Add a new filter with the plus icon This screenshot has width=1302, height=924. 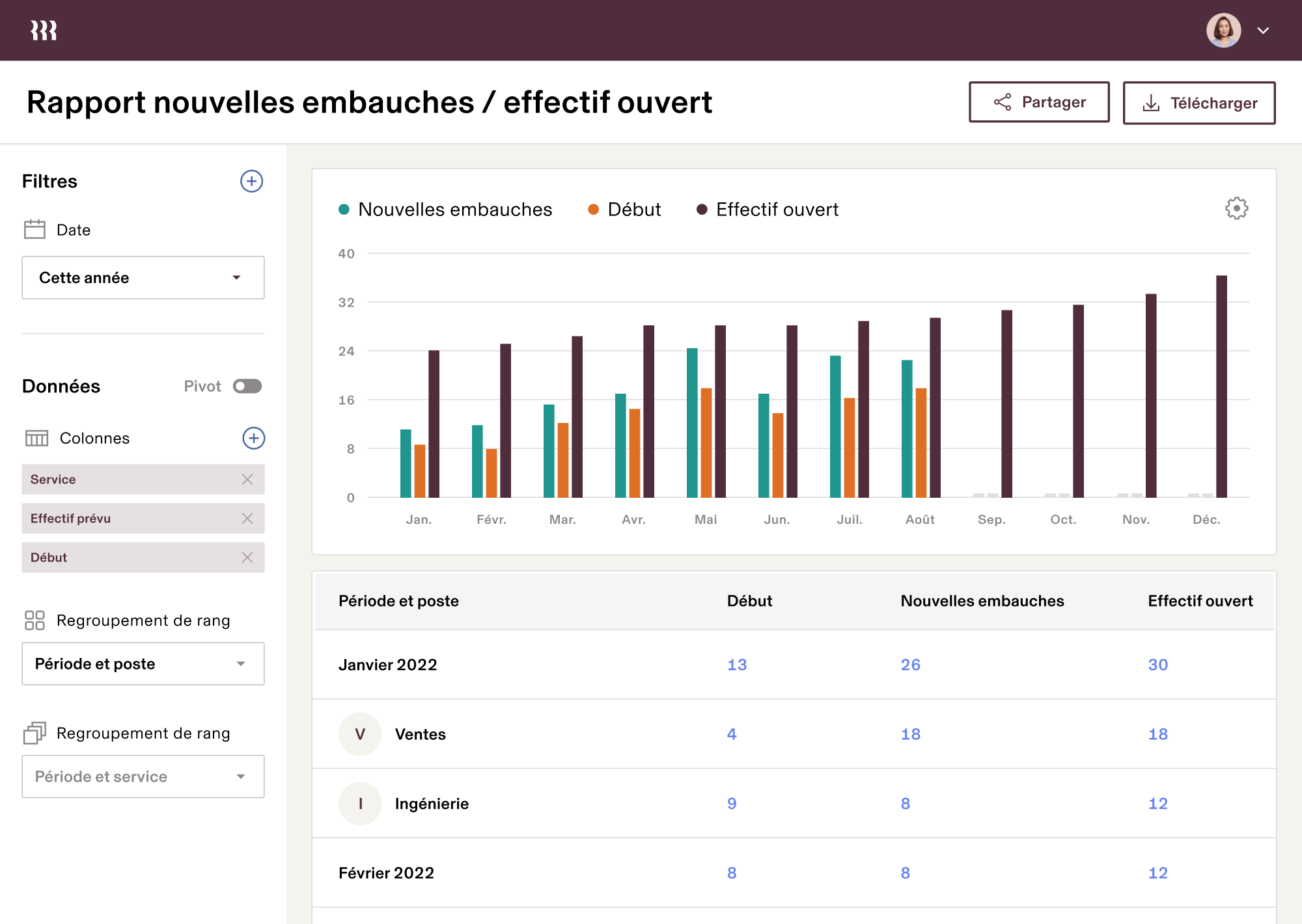coord(252,181)
